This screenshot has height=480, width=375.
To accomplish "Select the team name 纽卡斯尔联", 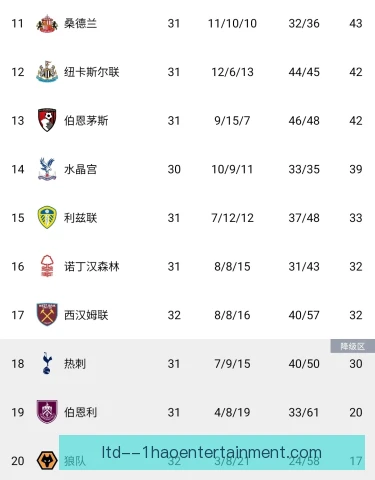I will click(92, 72).
